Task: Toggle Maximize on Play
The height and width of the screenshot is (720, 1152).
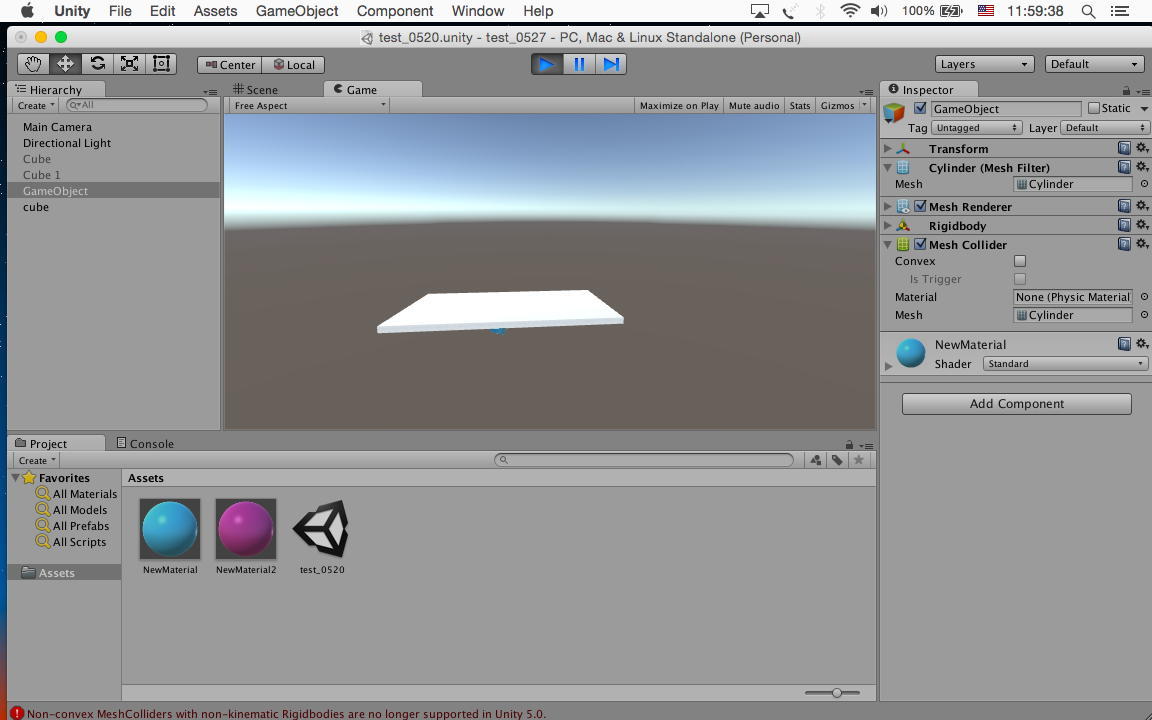Action: [679, 106]
